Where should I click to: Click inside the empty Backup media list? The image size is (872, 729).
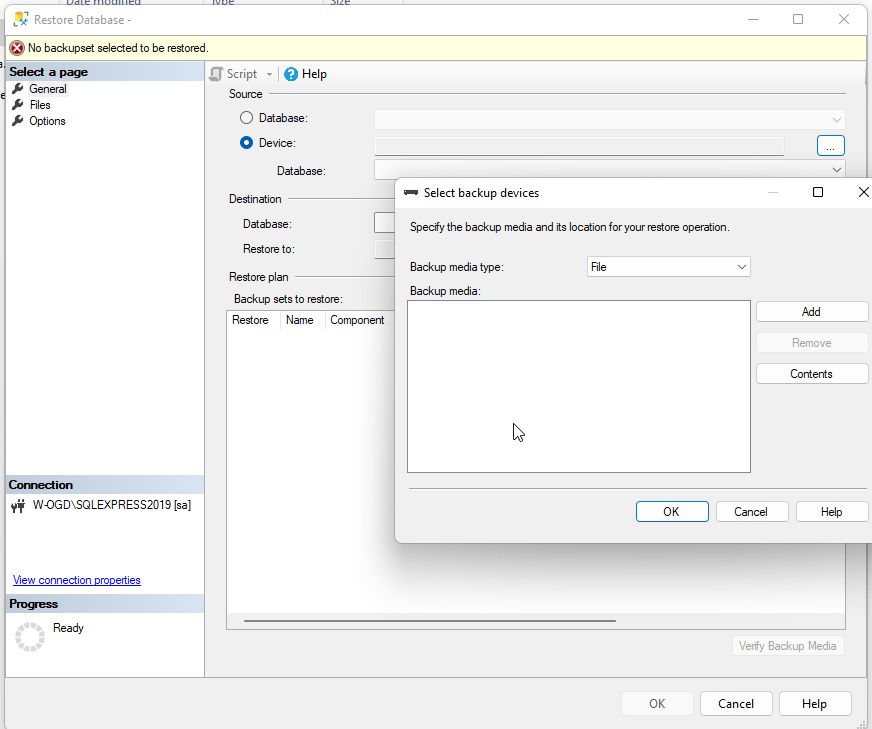click(x=578, y=385)
